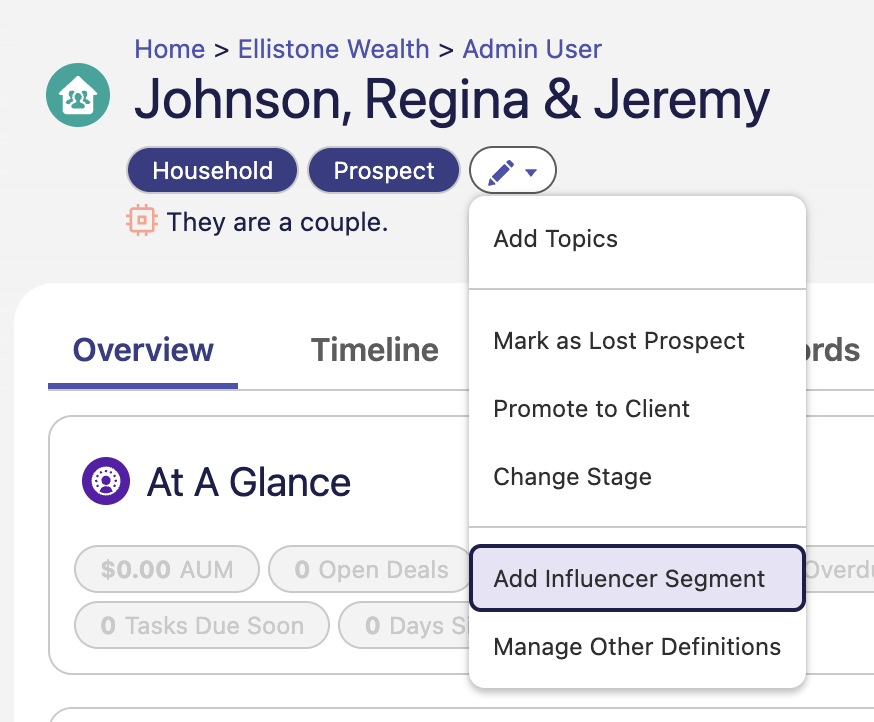The image size is (874, 722).
Task: Select Add Influencer Segment option
Action: [638, 578]
